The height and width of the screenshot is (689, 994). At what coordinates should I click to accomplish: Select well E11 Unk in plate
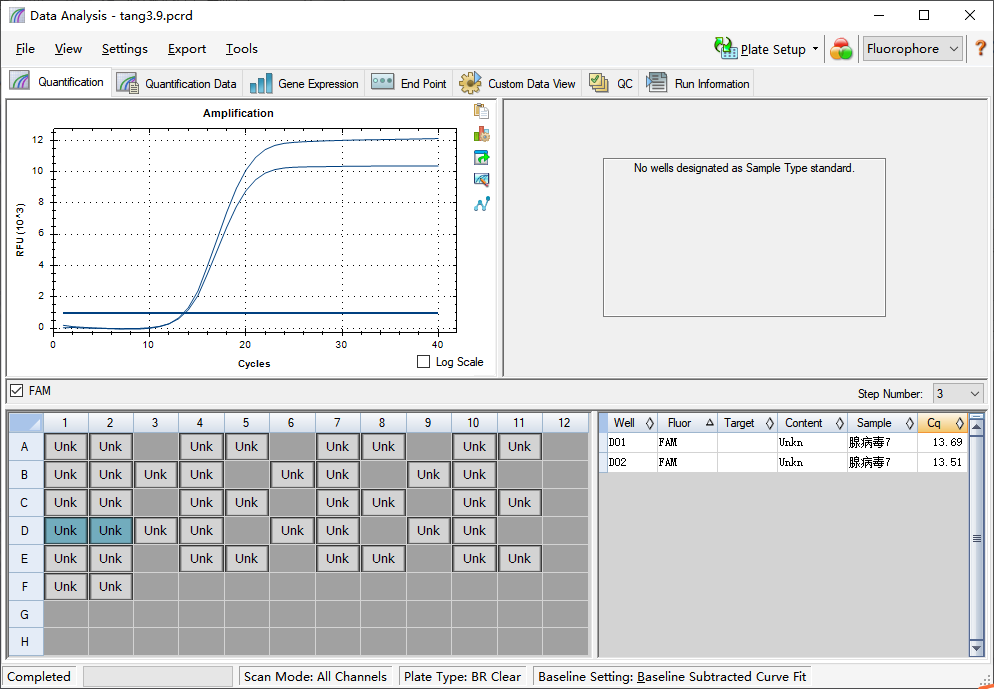519,558
